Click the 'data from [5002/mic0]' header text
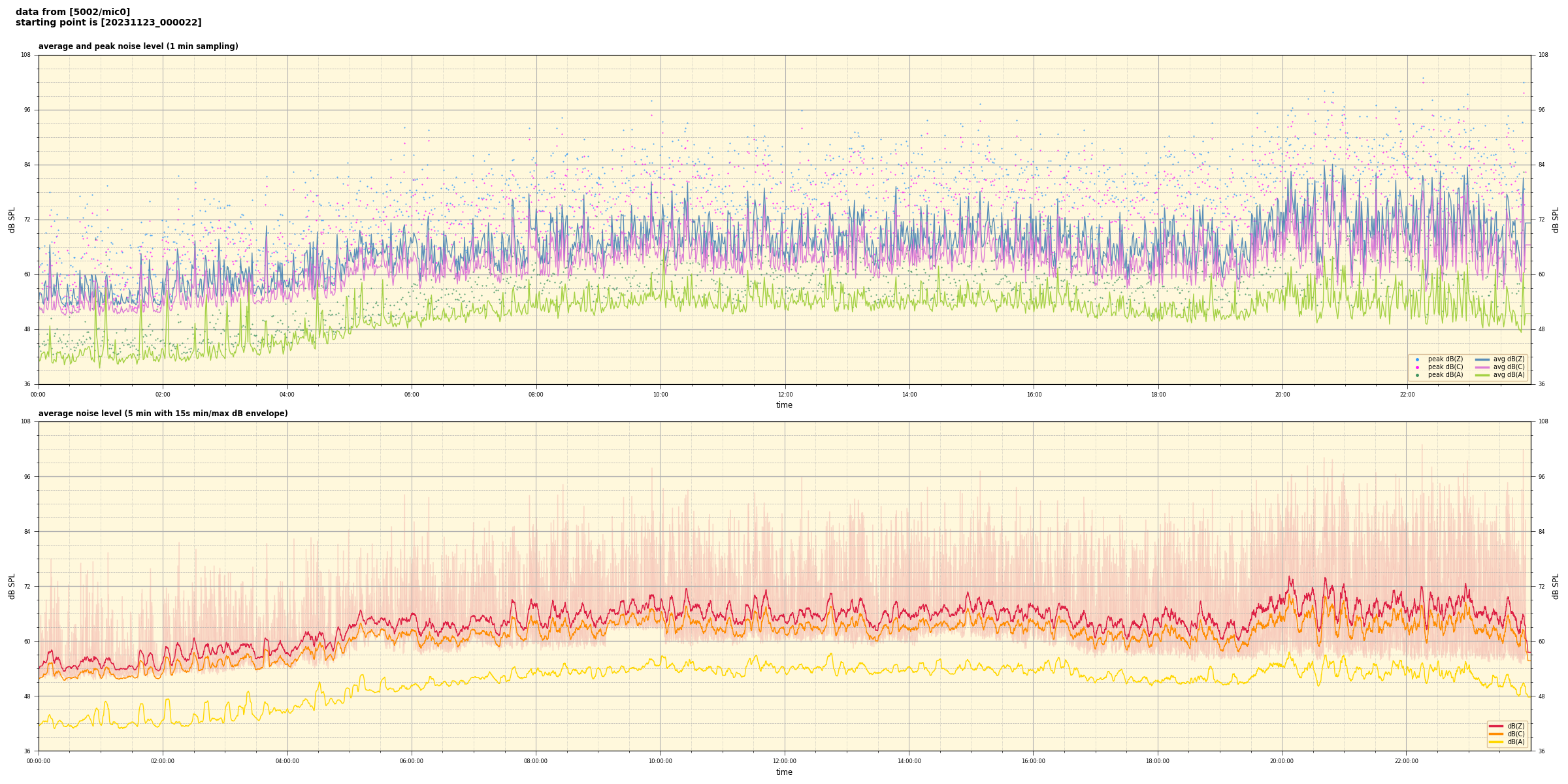The image size is (1568, 784). coord(73,12)
